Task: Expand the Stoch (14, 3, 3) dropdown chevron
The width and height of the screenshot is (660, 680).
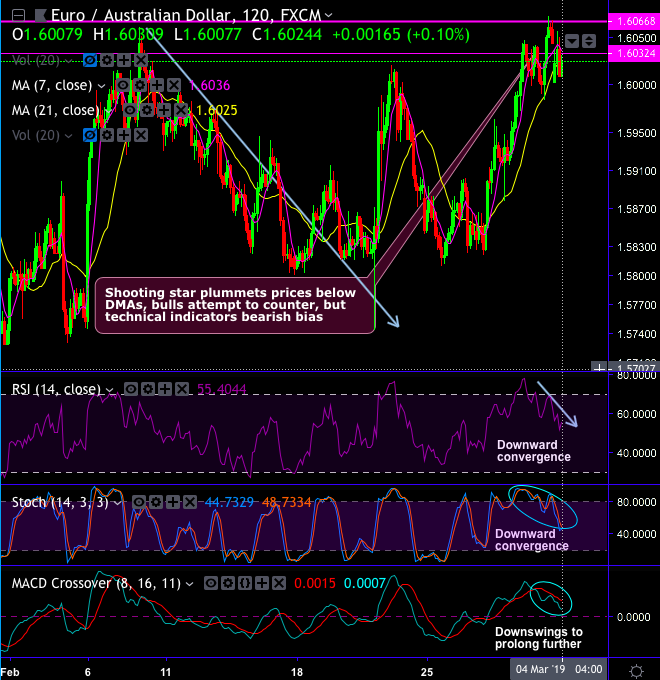Action: (x=118, y=503)
